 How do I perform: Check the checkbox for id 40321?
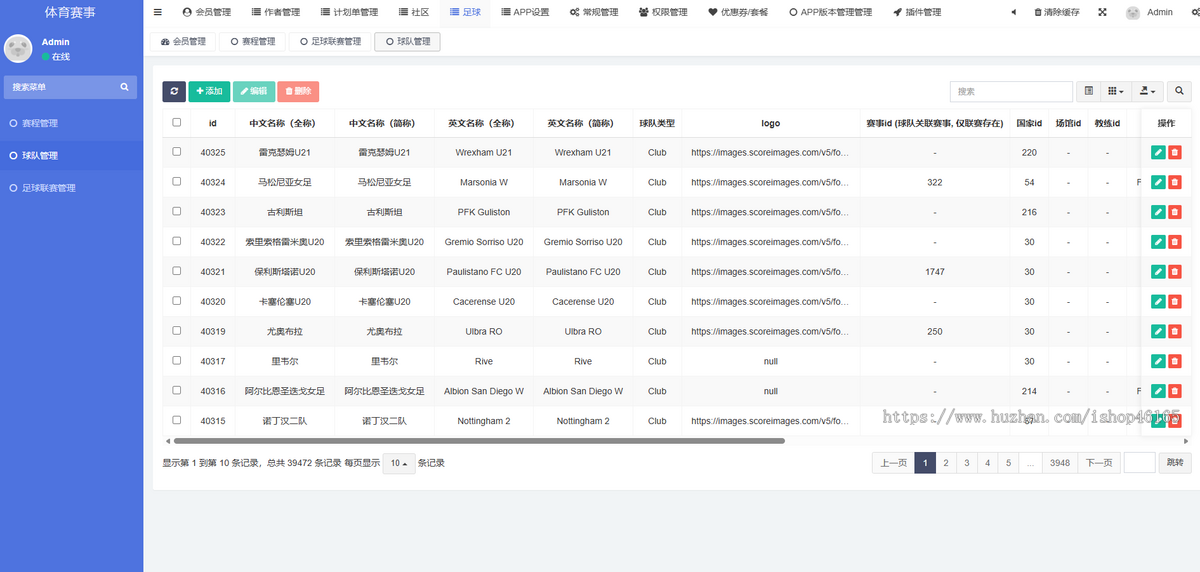[x=177, y=270]
